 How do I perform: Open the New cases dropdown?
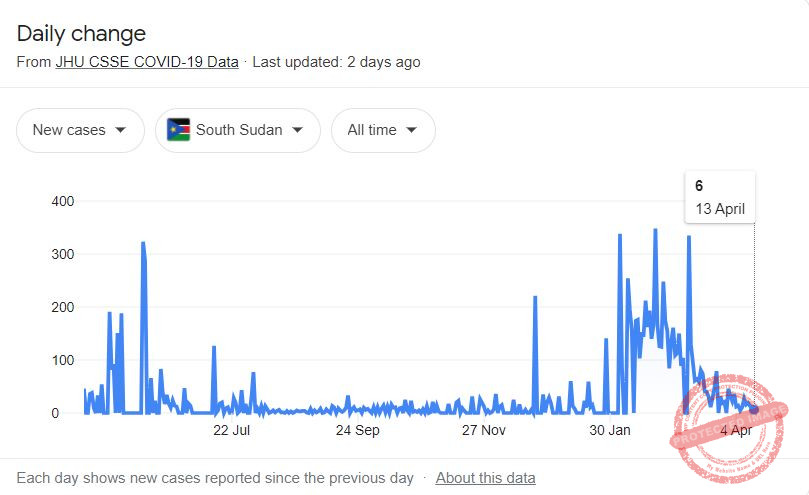pyautogui.click(x=80, y=130)
